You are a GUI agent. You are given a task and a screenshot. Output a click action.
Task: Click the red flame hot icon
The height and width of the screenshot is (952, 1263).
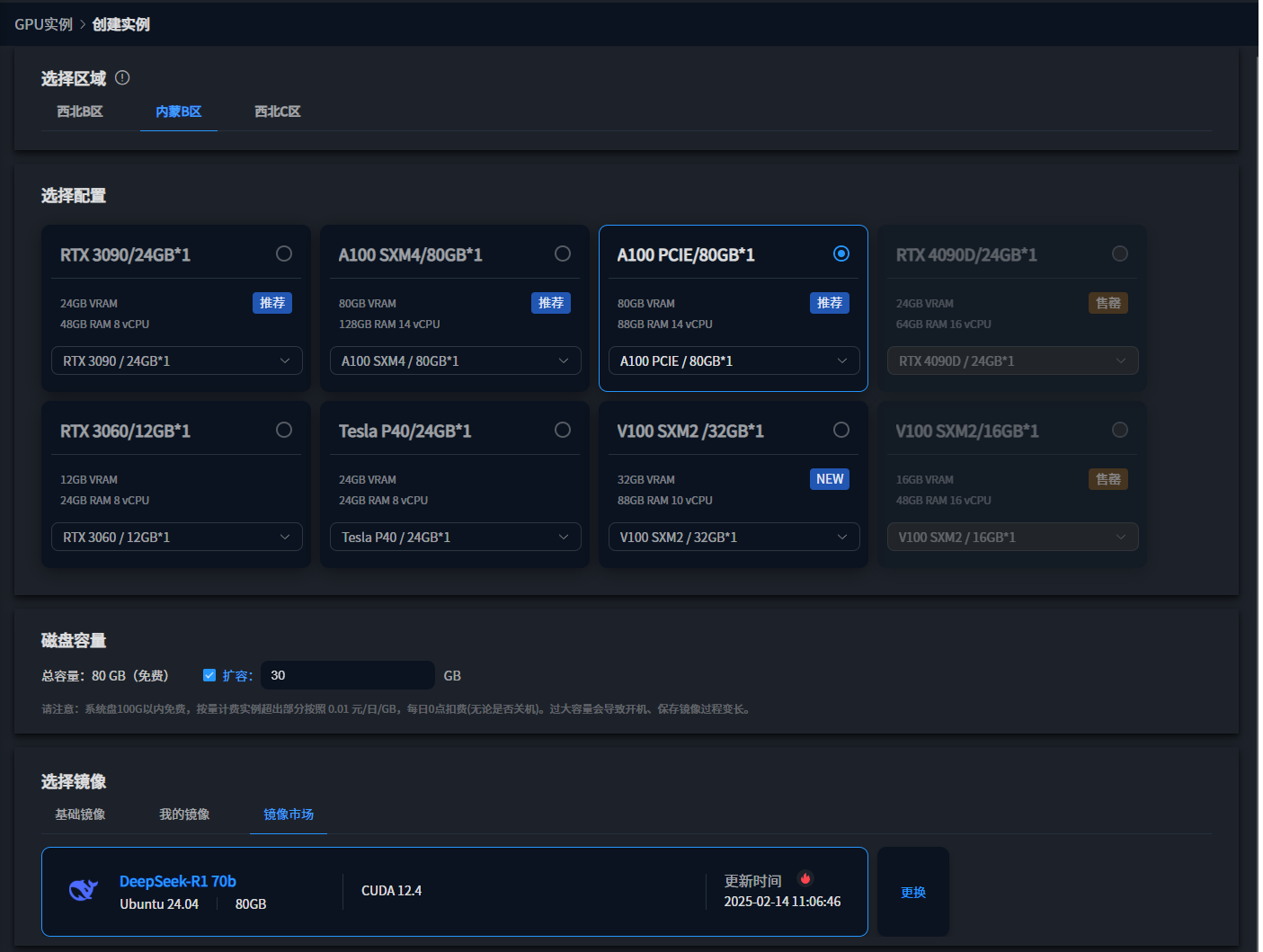coord(805,878)
